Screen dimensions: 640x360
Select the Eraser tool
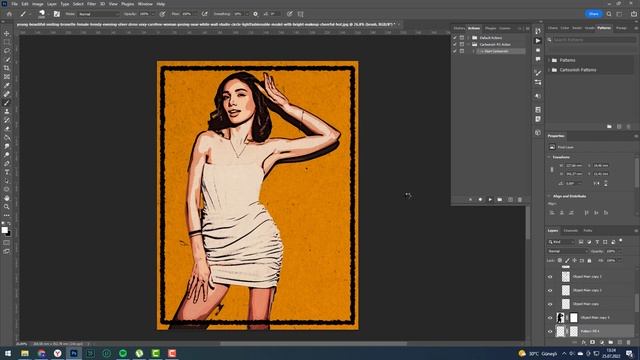pos(7,129)
